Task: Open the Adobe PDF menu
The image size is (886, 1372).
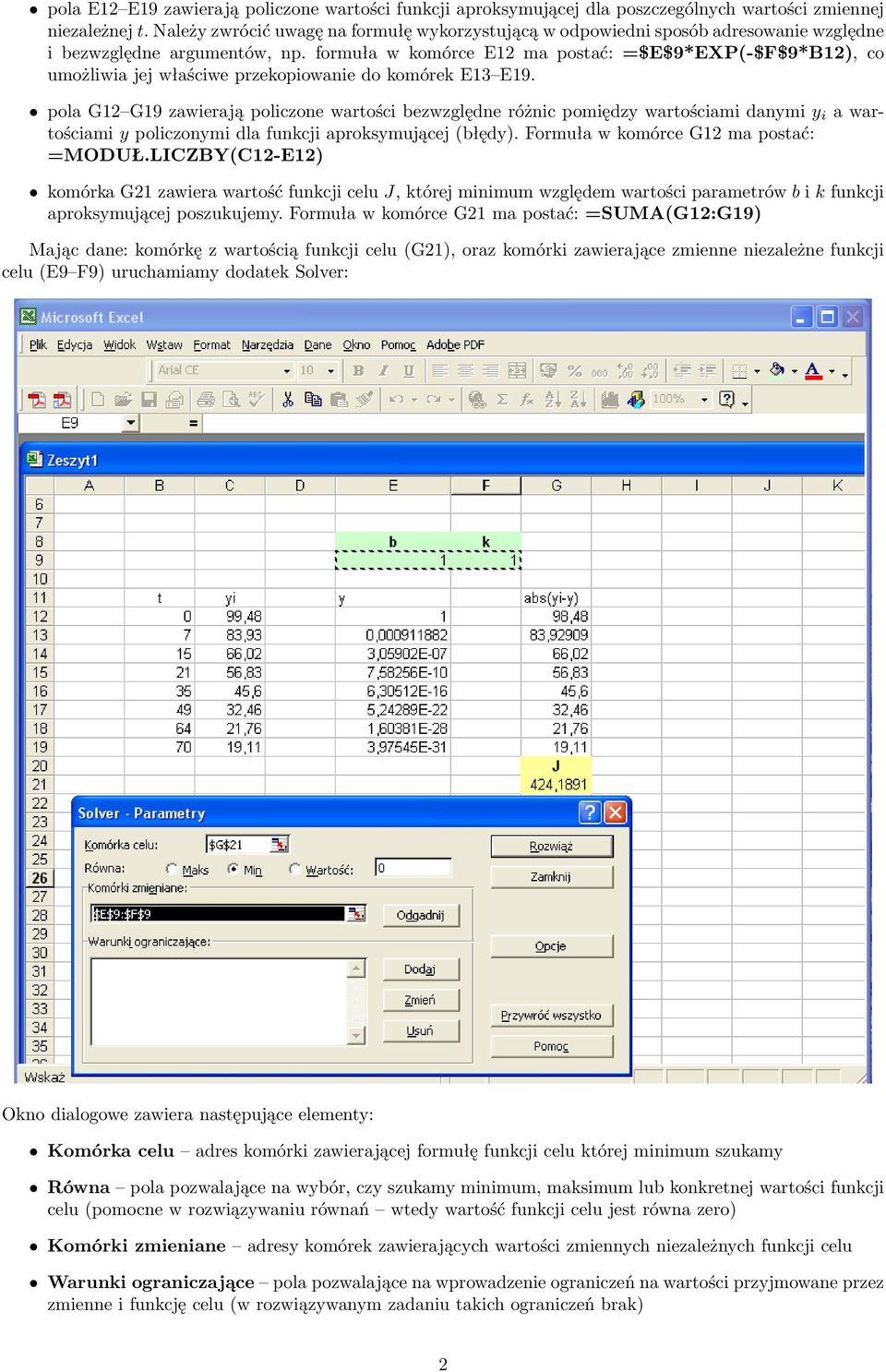Action: (x=456, y=344)
